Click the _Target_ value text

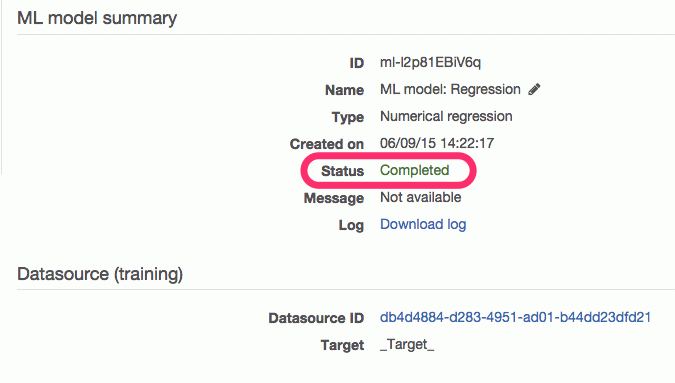coord(407,345)
